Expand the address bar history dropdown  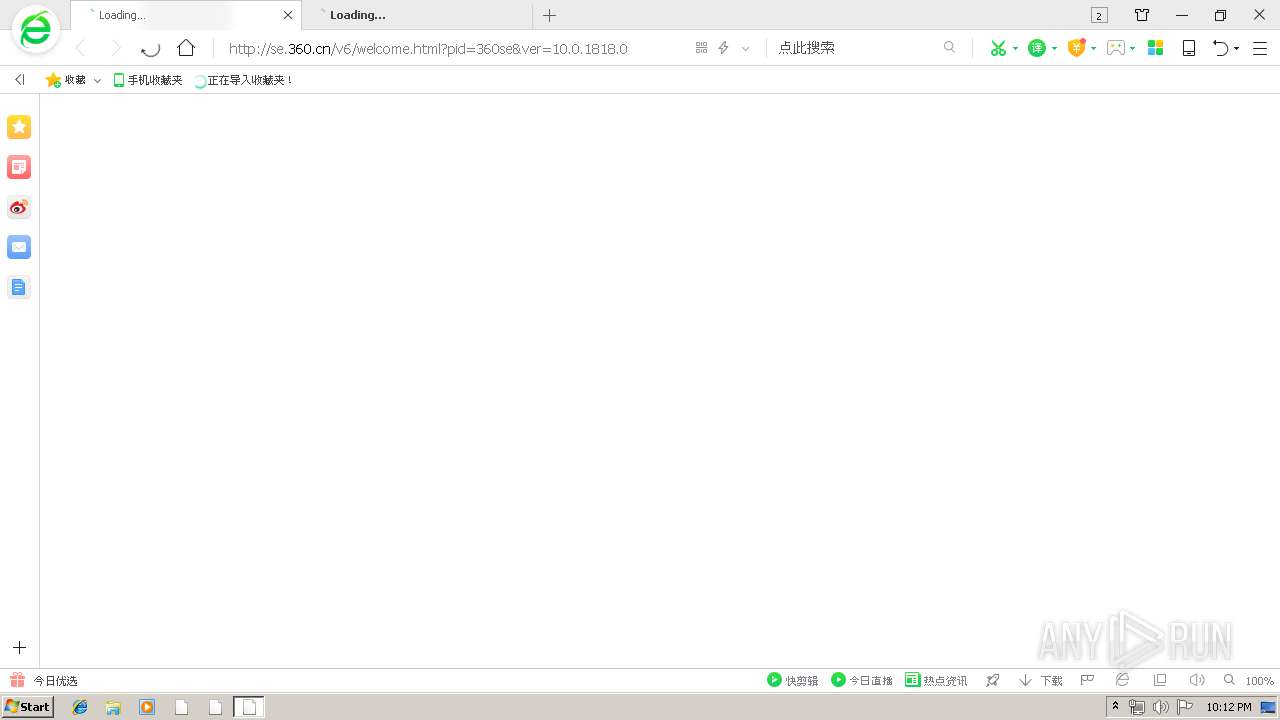click(745, 48)
